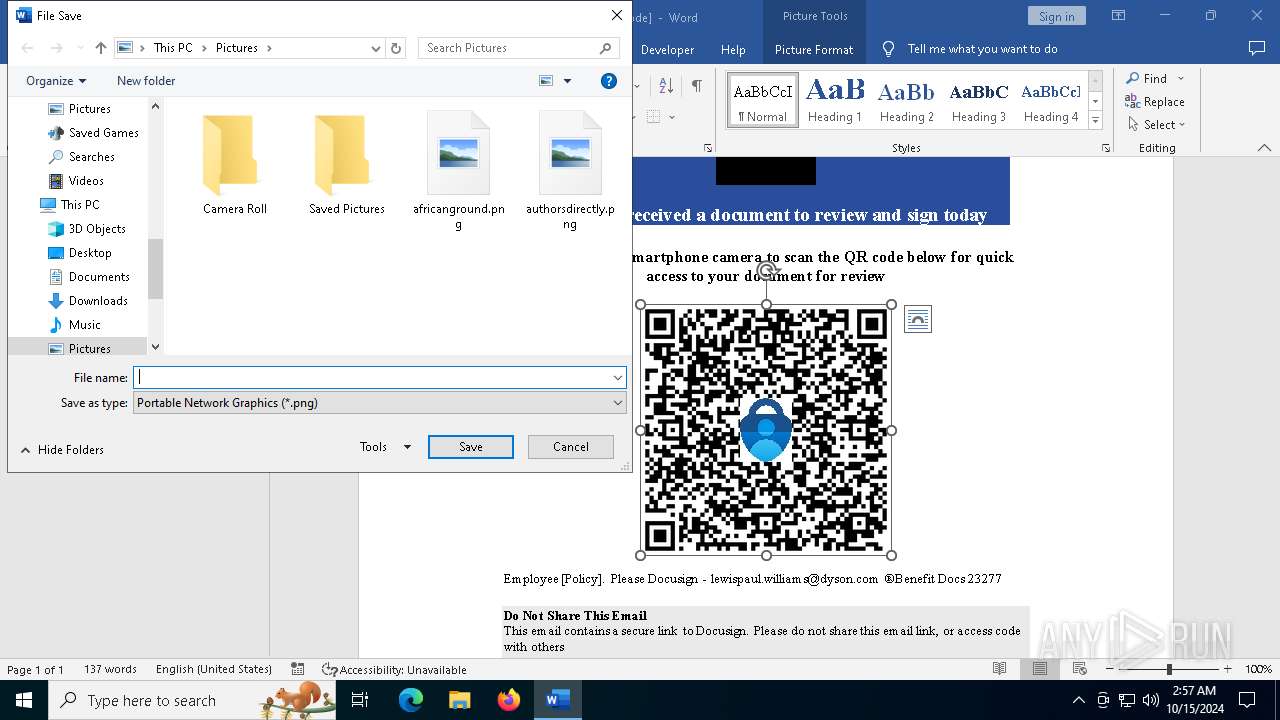Click the Find icon in Editing group
Image resolution: width=1280 pixels, height=720 pixels.
(1133, 79)
